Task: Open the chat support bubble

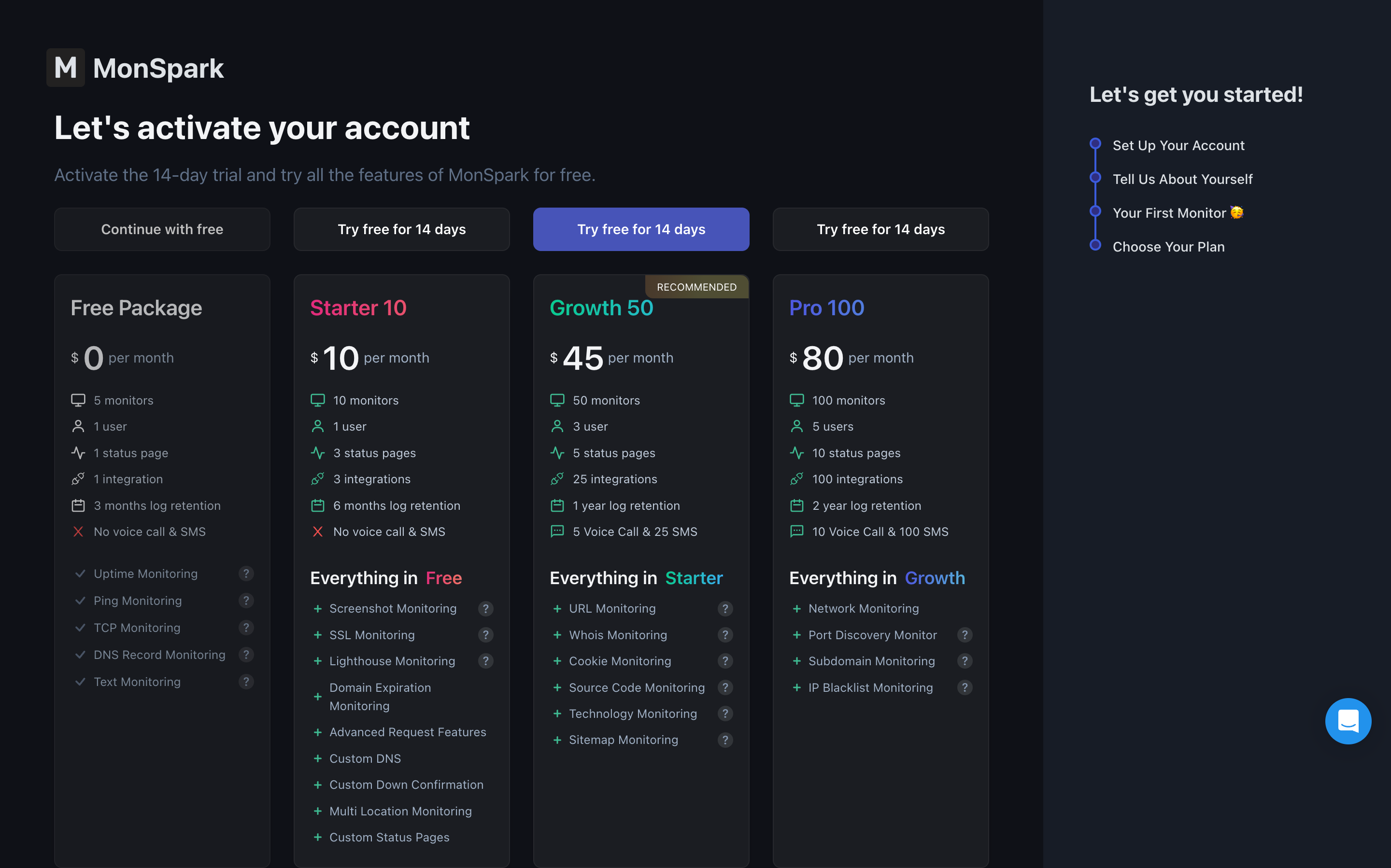Action: 1348,721
